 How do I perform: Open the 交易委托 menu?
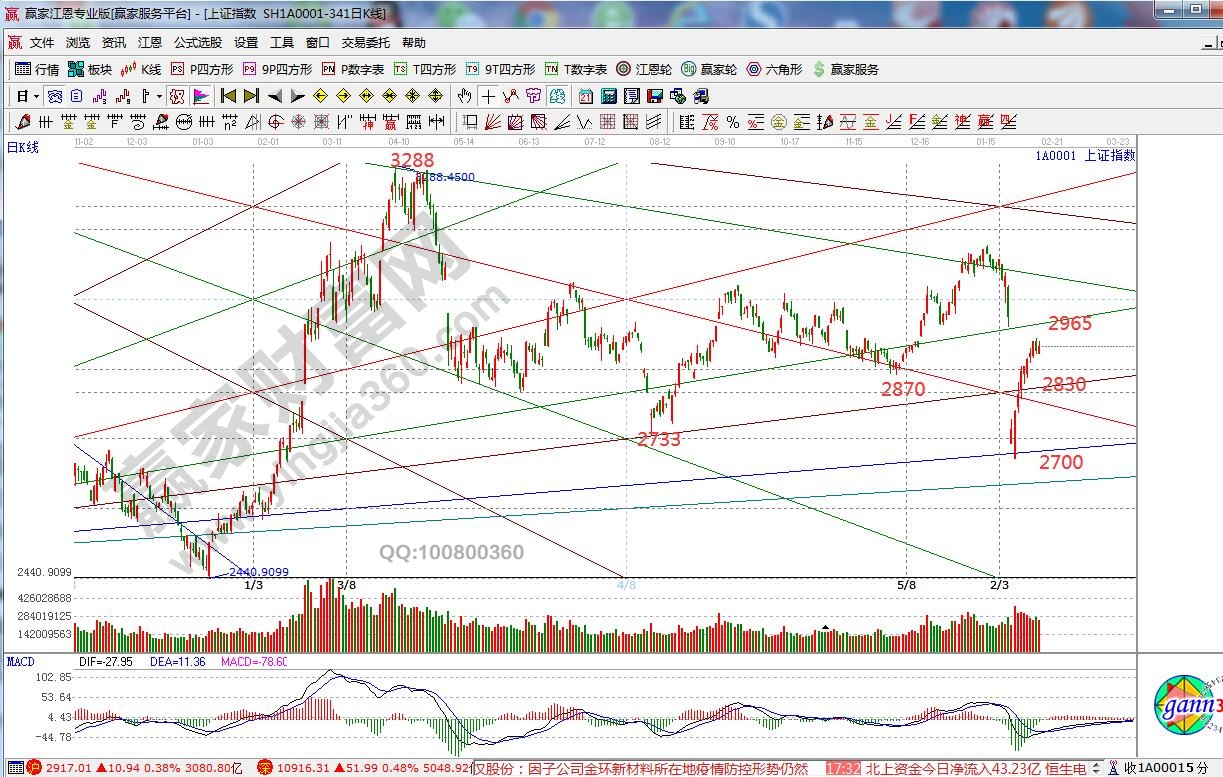tap(366, 43)
